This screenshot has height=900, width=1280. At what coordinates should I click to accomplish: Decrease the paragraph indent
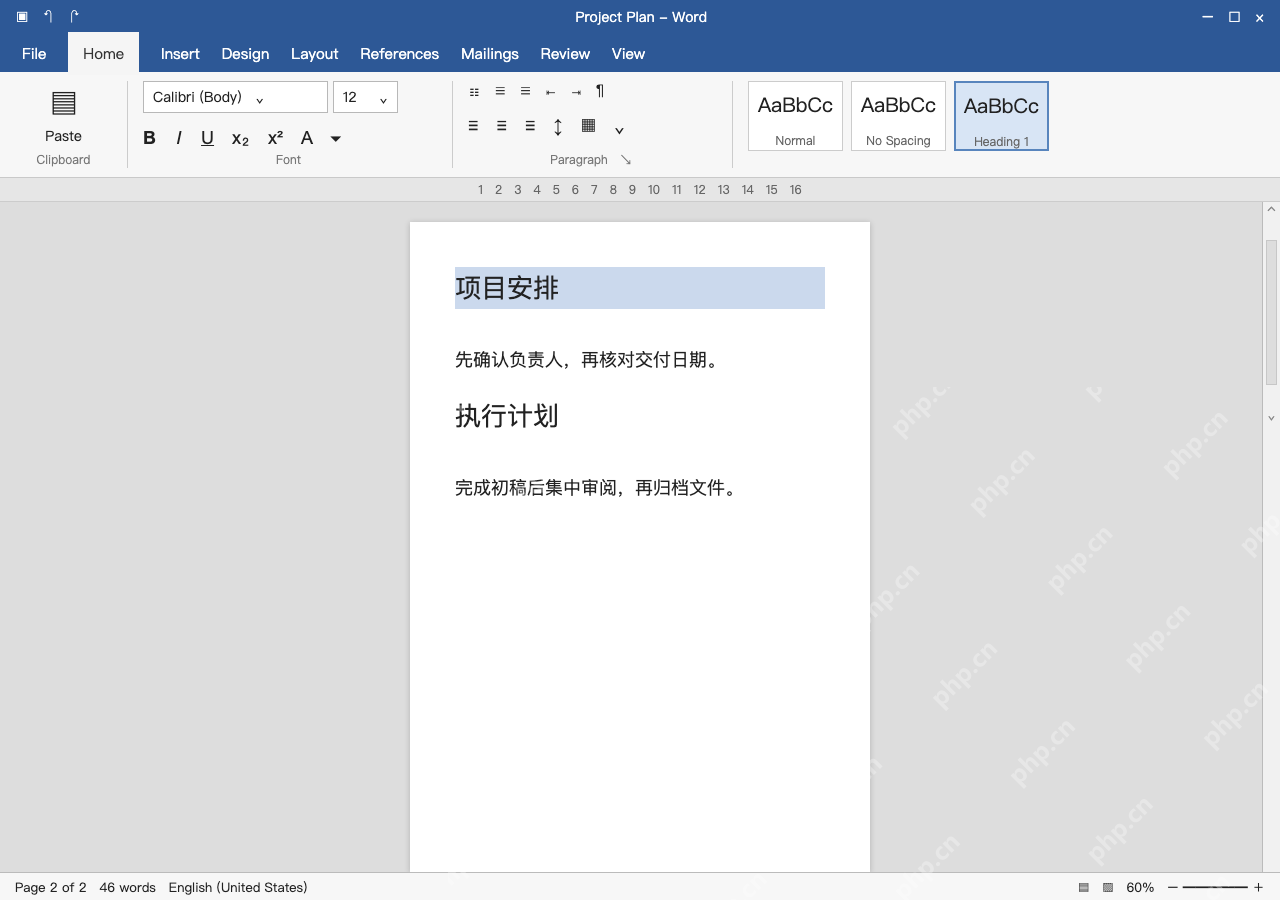click(x=550, y=92)
